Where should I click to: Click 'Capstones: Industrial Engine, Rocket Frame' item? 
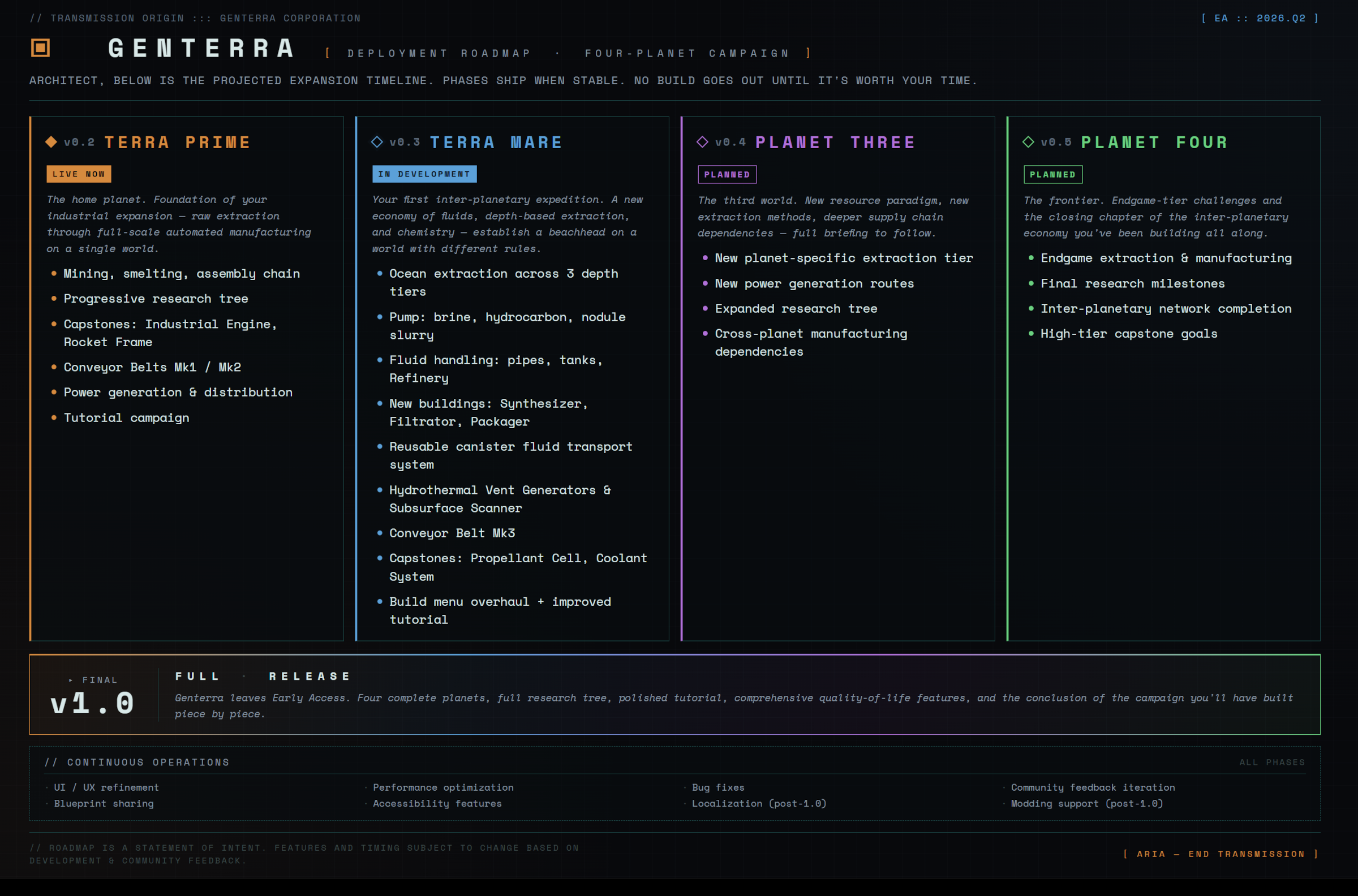point(170,333)
